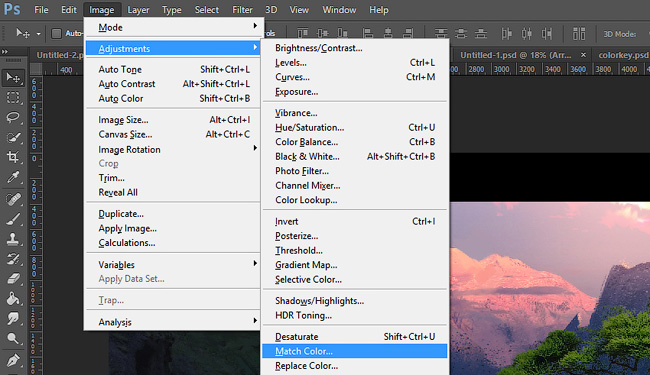The height and width of the screenshot is (375, 650).
Task: Choose Replace Color adjustment
Action: (x=354, y=365)
